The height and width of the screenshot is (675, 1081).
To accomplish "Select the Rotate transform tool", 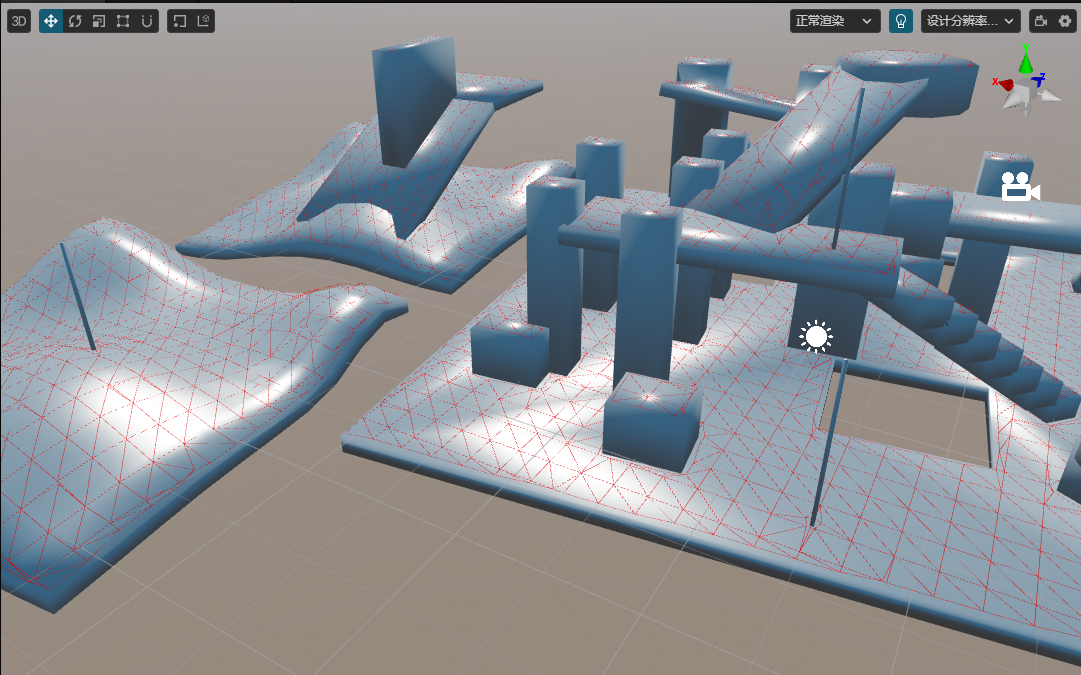I will (74, 21).
